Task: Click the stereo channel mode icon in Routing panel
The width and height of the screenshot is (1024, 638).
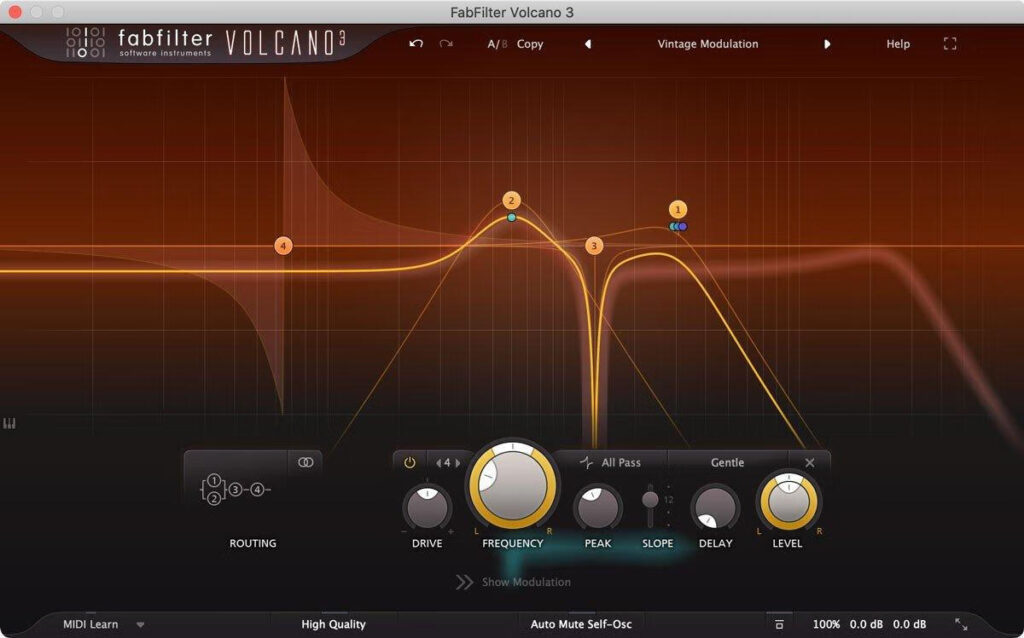Action: [x=305, y=462]
